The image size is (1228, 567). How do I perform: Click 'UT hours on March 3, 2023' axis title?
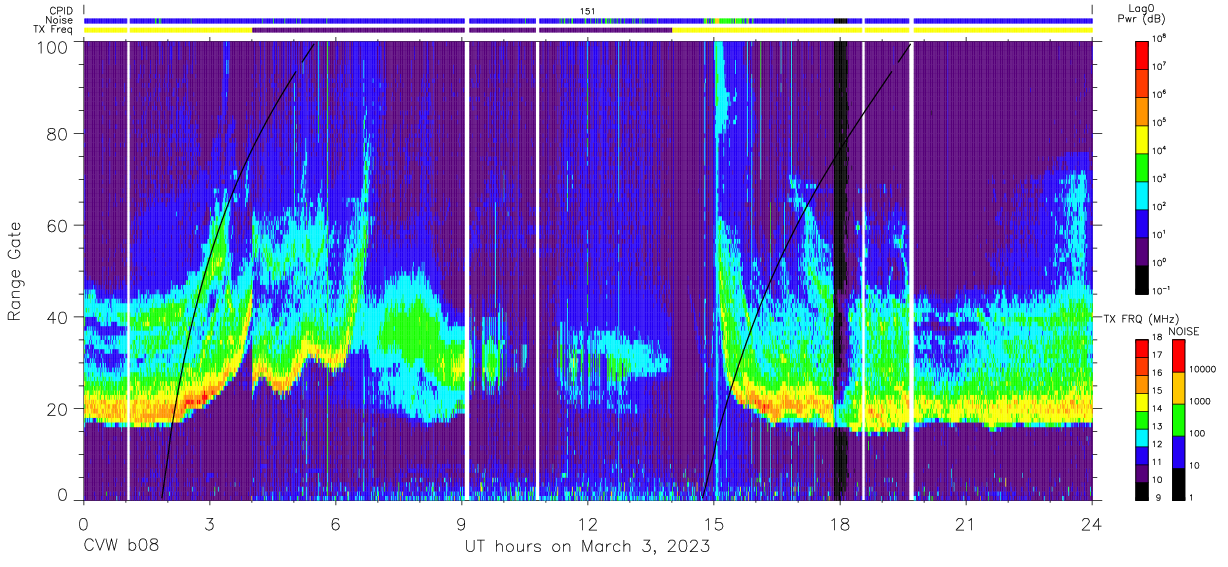[x=587, y=547]
